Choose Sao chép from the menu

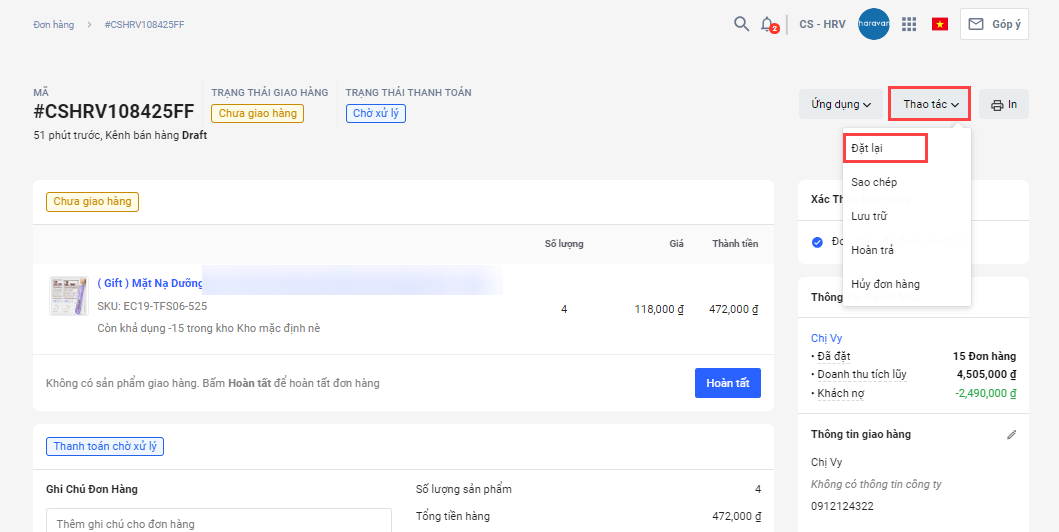pos(874,182)
